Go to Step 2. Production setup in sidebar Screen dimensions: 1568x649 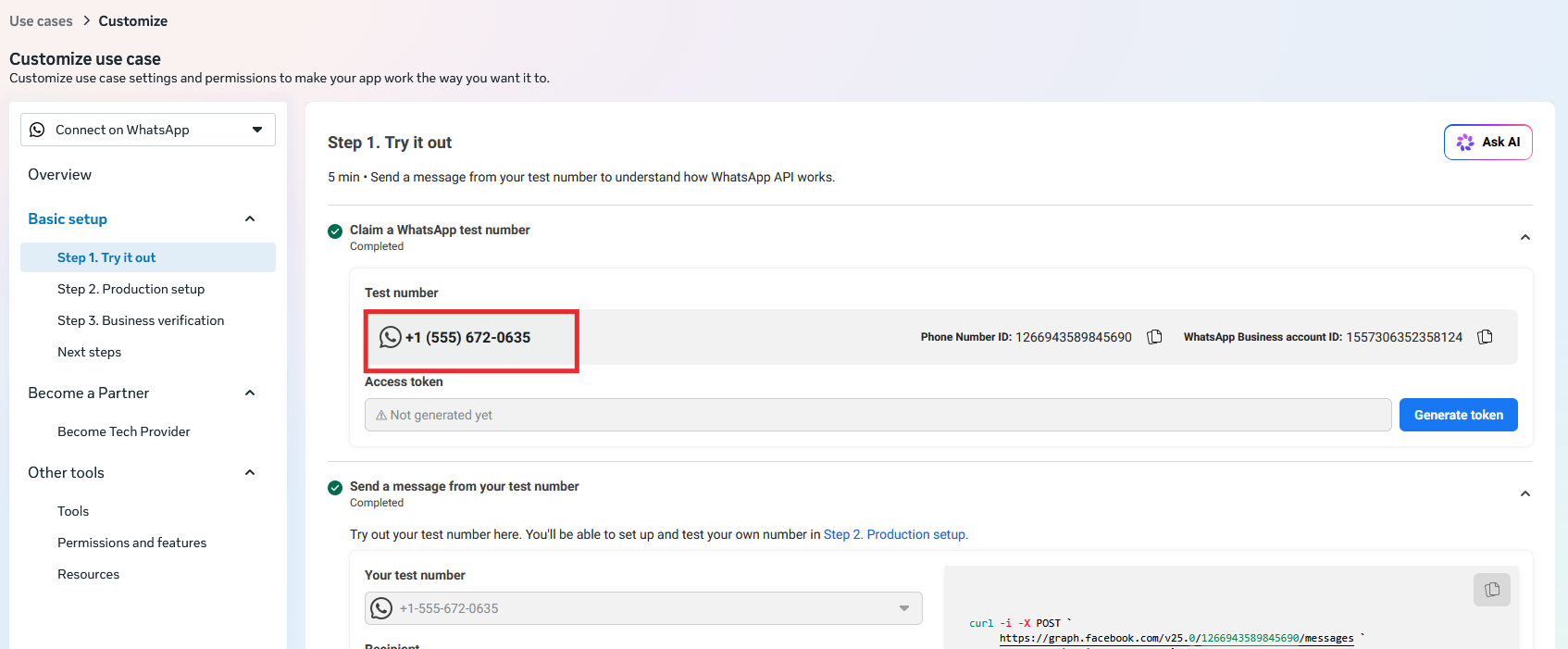click(x=131, y=289)
